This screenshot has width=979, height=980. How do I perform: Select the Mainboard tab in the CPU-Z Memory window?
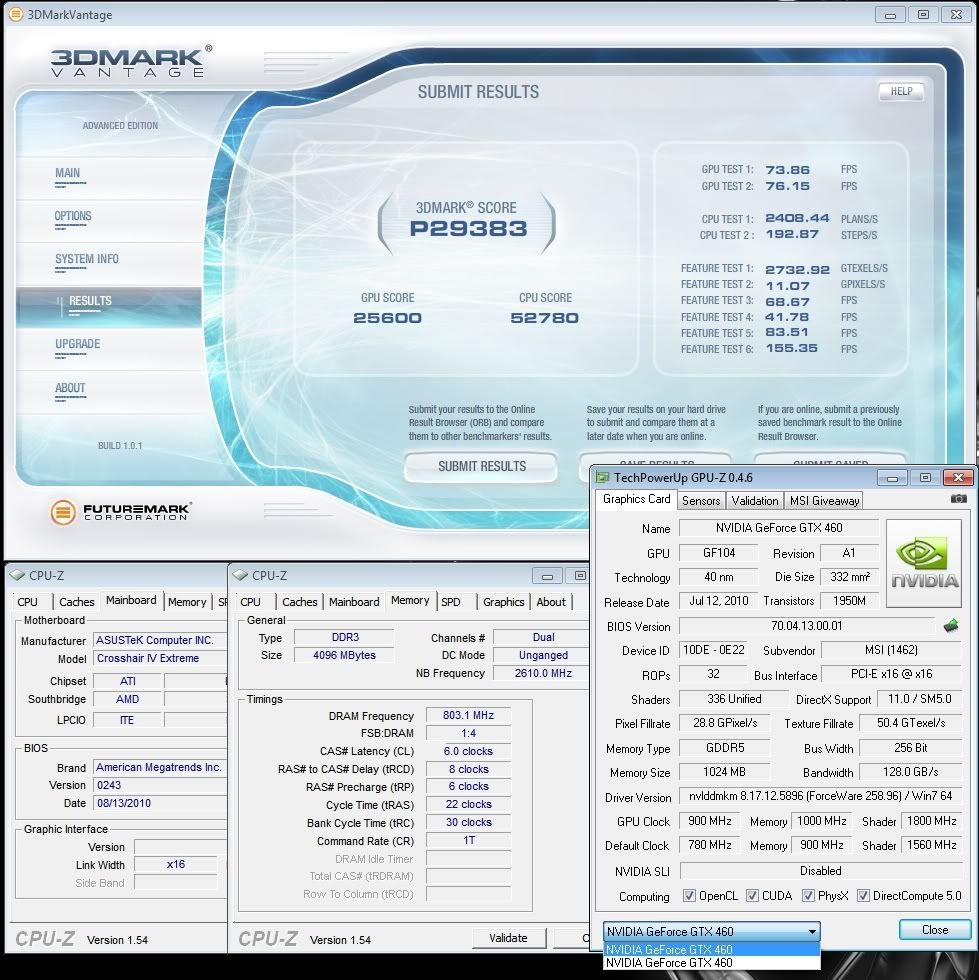click(x=354, y=602)
